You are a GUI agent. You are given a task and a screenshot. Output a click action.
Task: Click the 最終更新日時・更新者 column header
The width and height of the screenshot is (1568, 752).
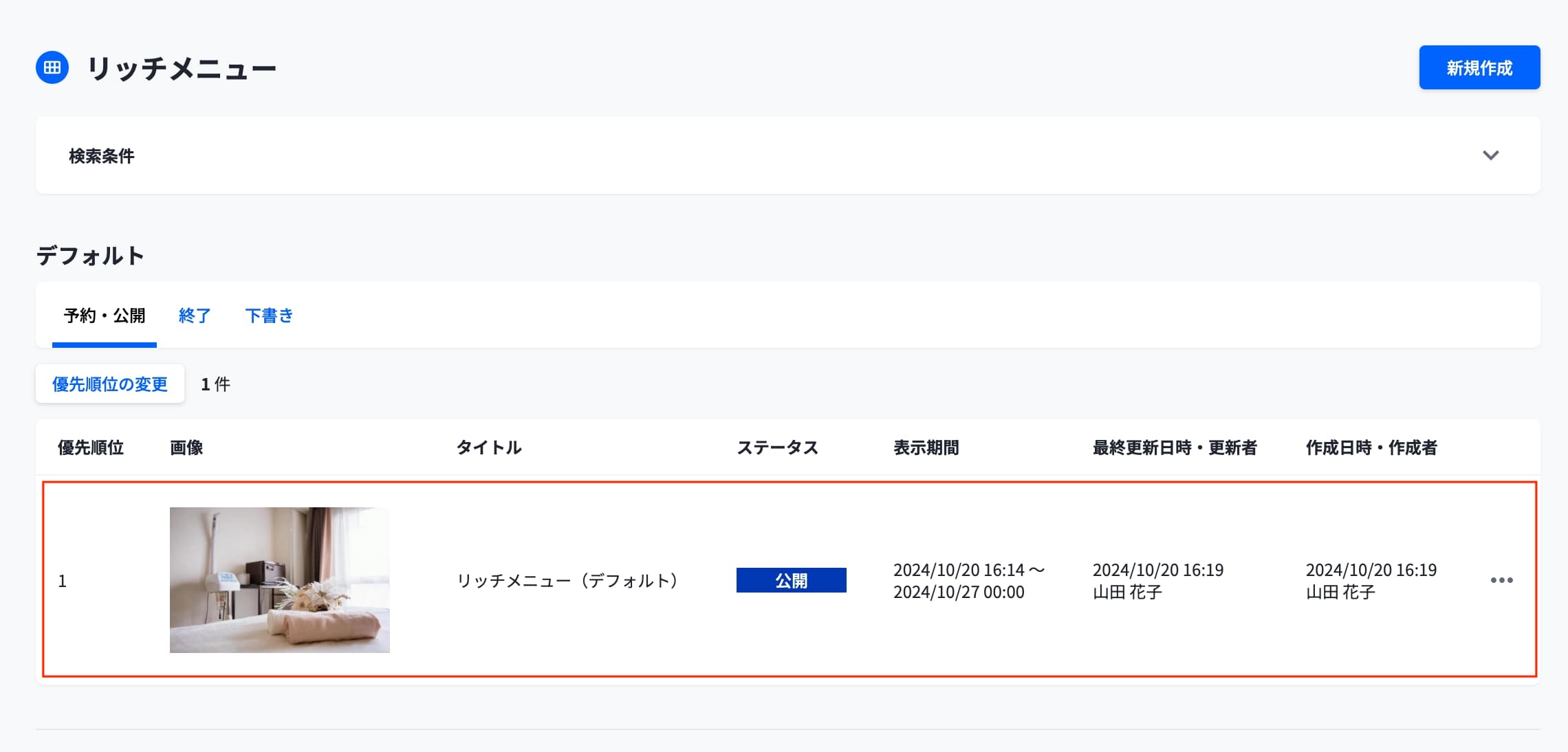pyautogui.click(x=1175, y=447)
